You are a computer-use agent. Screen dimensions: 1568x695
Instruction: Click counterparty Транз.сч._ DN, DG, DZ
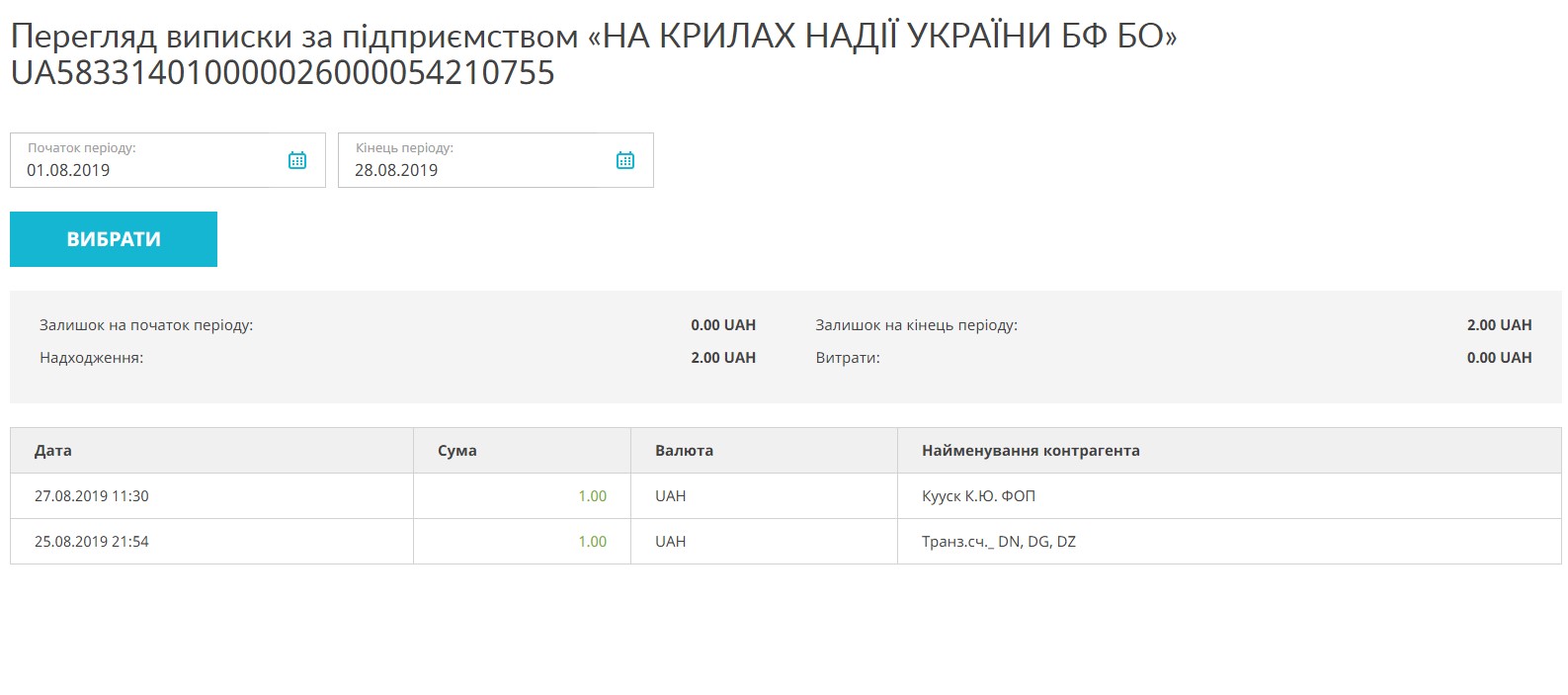pyautogui.click(x=998, y=542)
